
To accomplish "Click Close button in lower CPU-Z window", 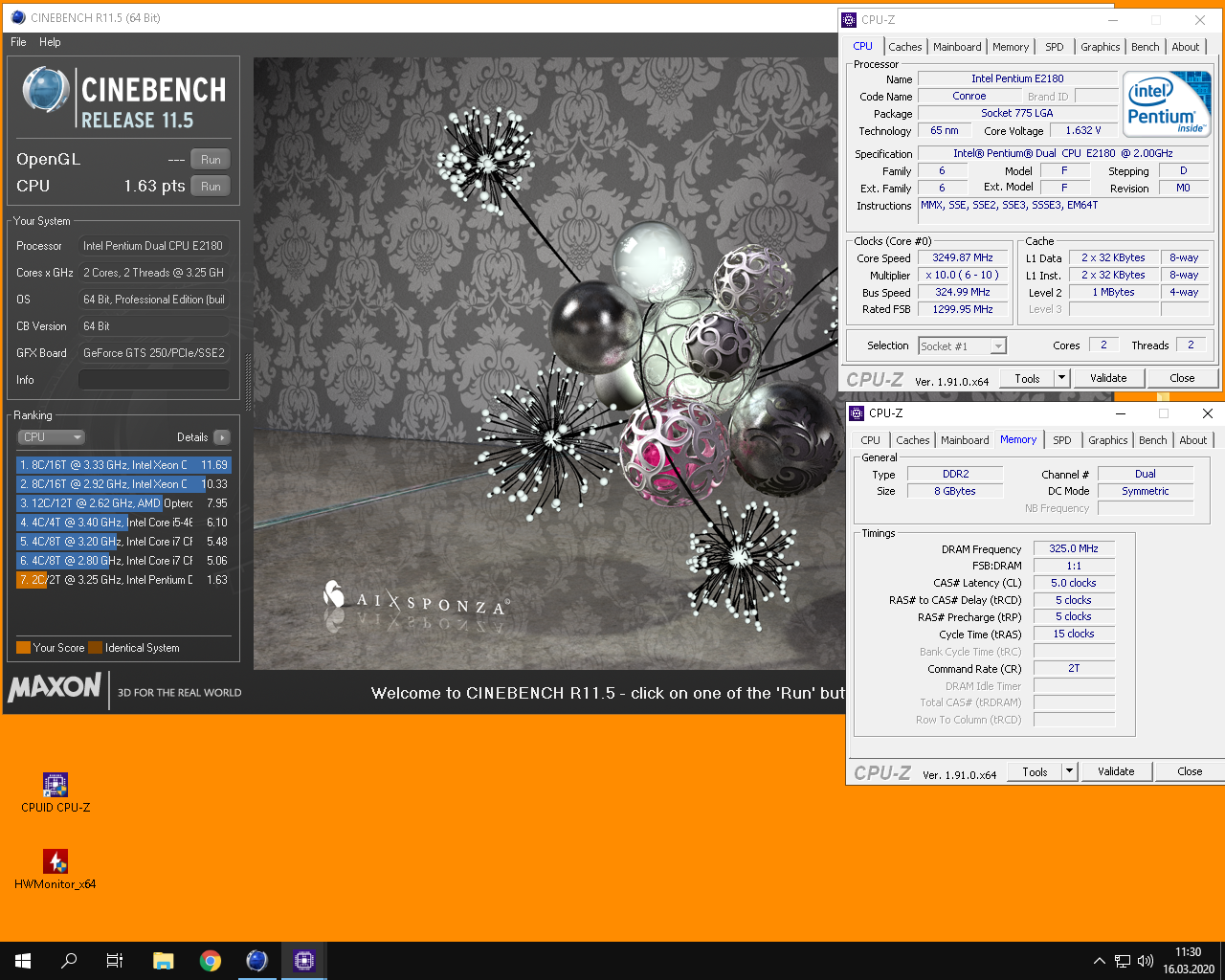I will (x=1190, y=772).
